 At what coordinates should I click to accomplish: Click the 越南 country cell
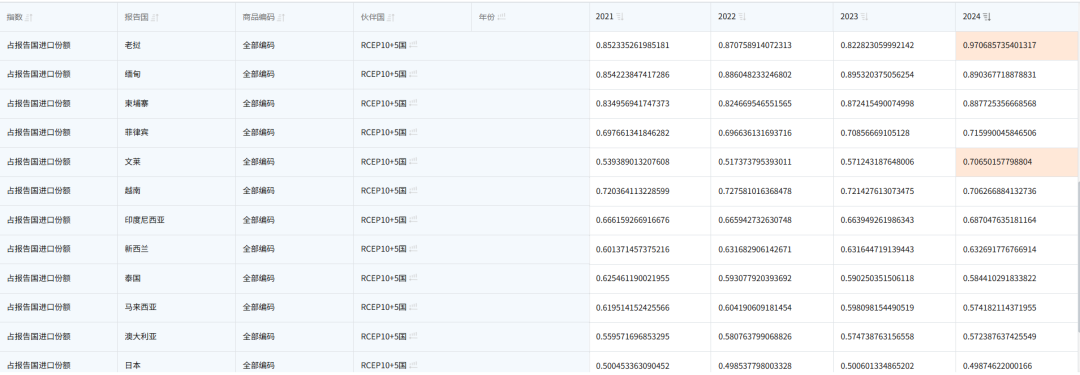[176, 191]
